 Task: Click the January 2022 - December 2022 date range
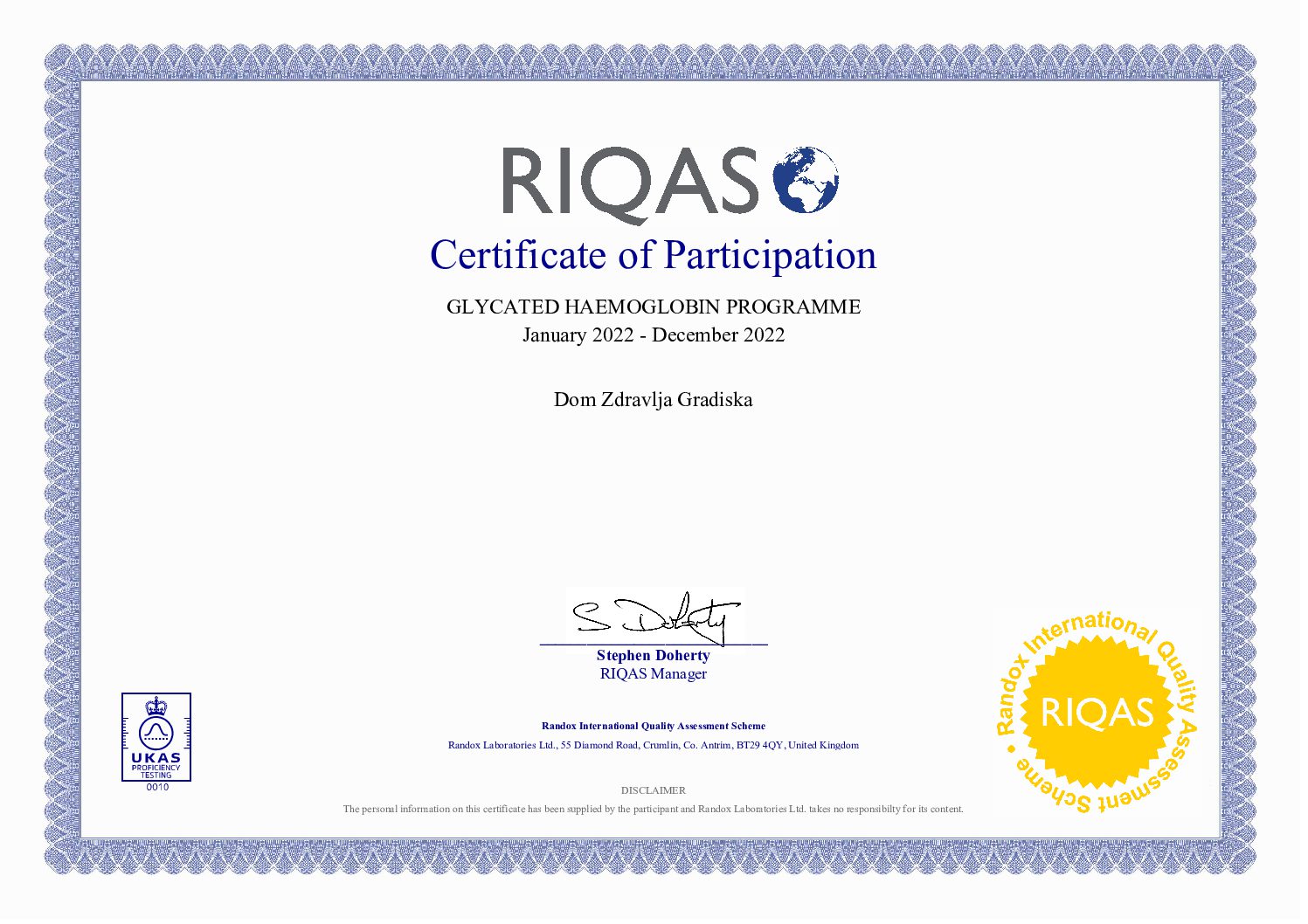pos(653,335)
